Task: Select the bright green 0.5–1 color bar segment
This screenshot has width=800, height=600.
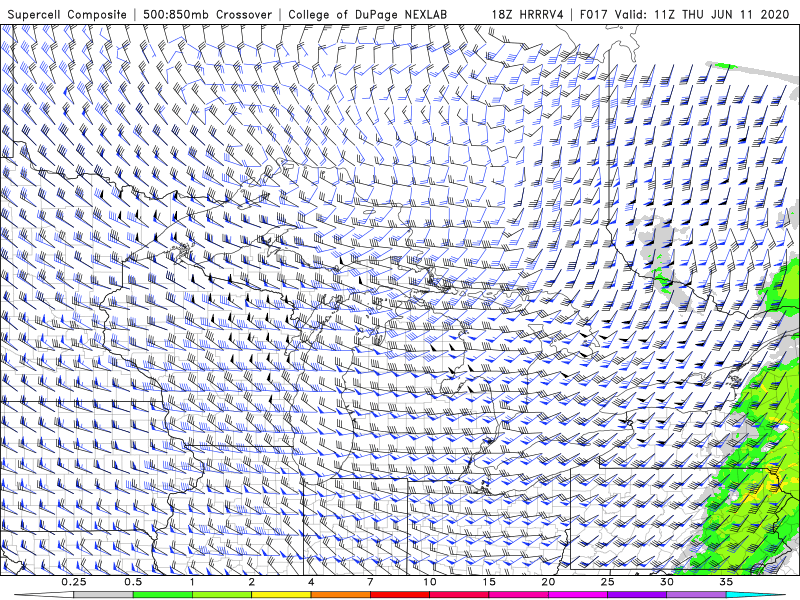Action: [162, 595]
